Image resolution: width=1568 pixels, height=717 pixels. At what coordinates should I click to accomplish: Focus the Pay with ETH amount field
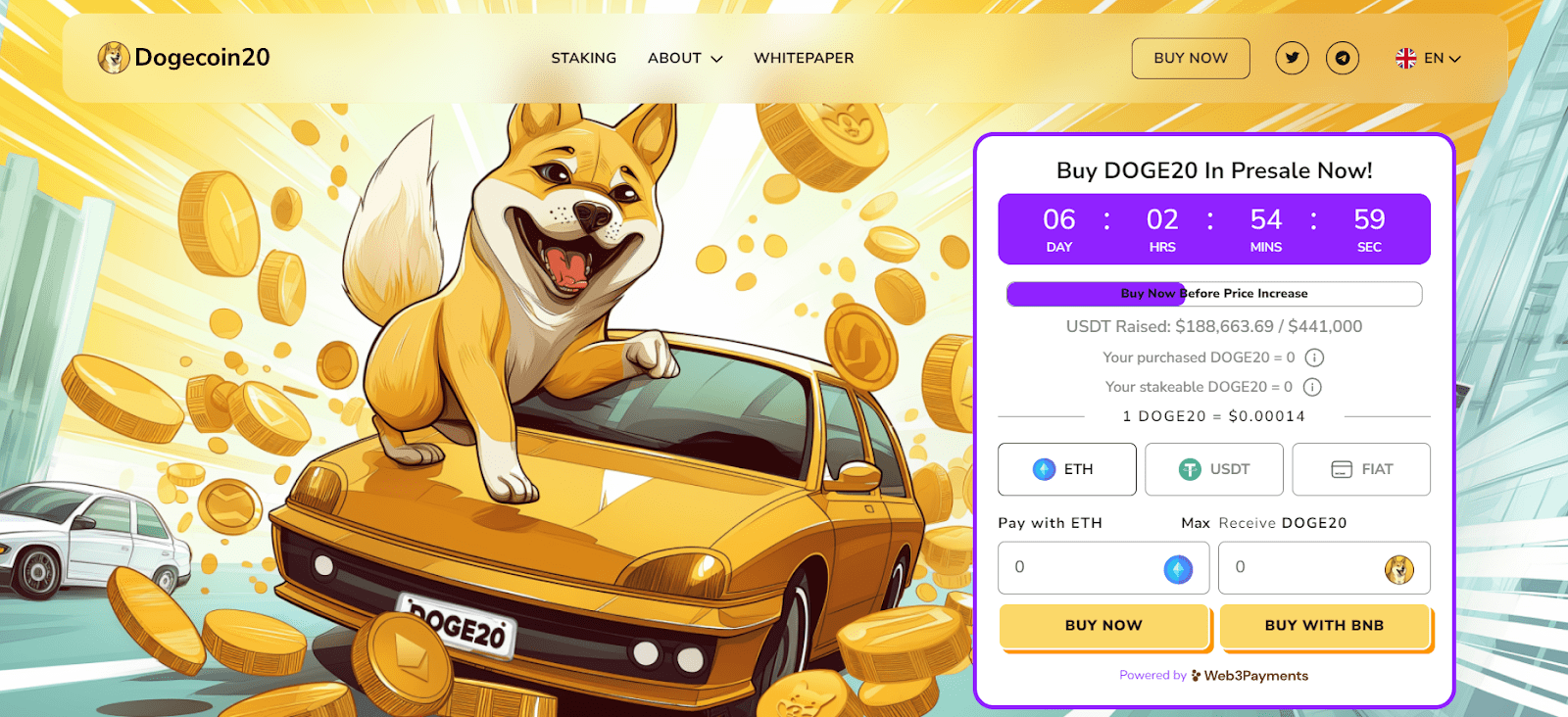(x=1103, y=568)
